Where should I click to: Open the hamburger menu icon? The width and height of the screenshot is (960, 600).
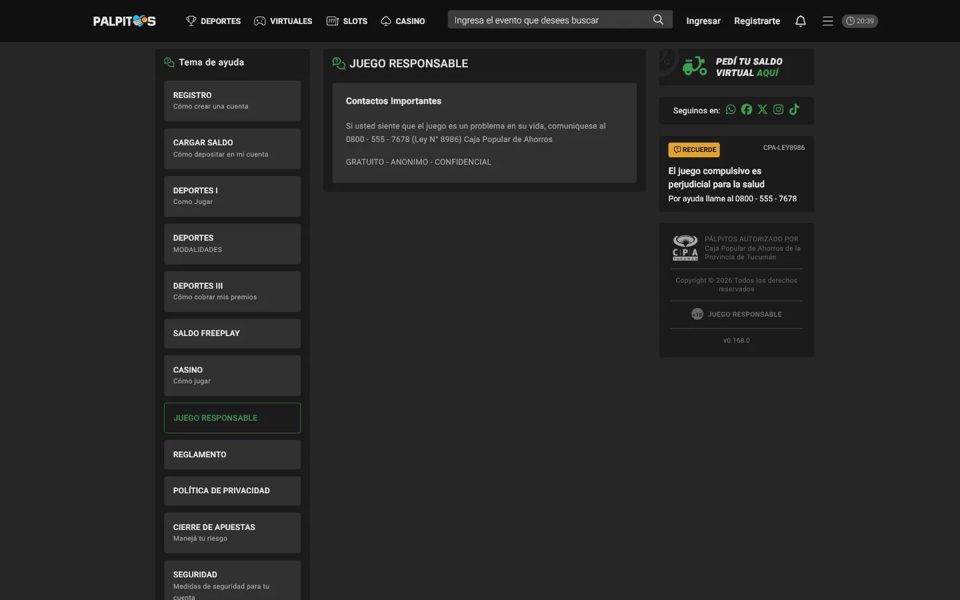tap(827, 21)
